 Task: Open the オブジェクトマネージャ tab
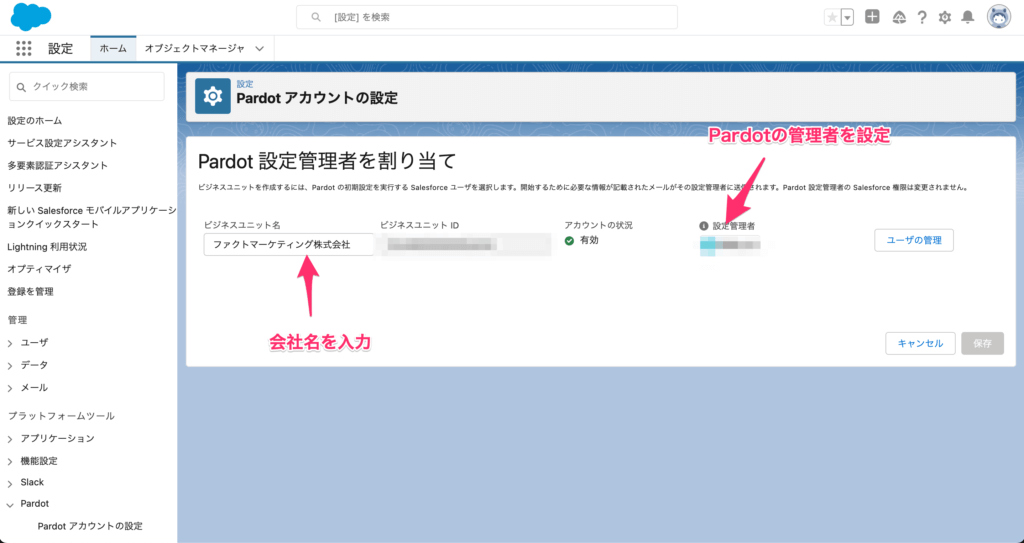point(194,48)
